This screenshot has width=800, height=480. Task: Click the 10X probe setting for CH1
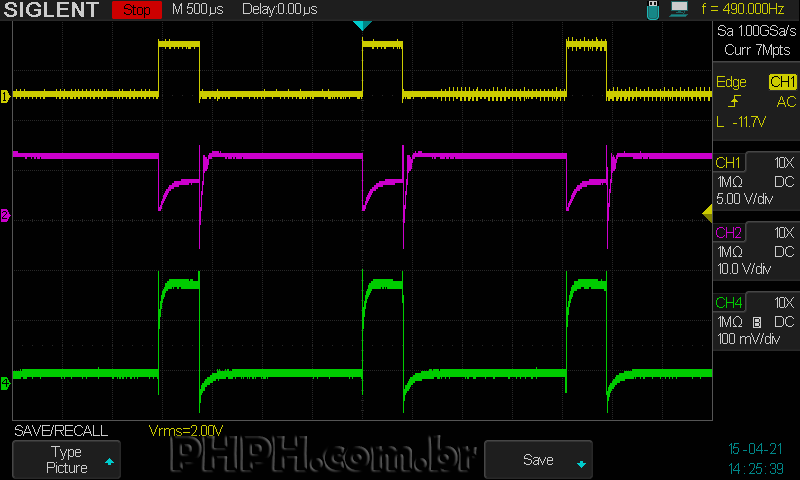click(x=784, y=163)
